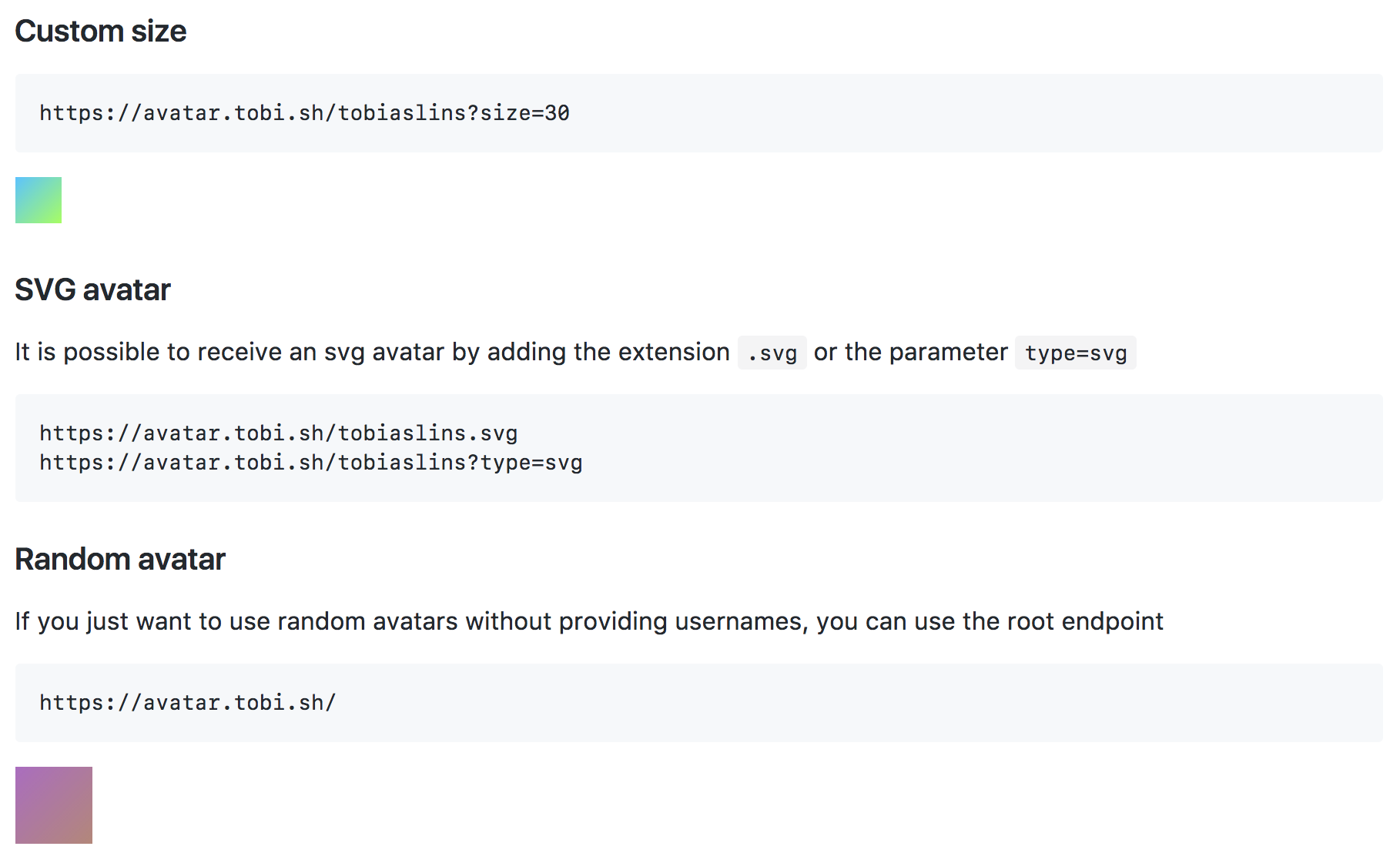Click the inline ".svg" code tag
Viewport: 1400px width, 853px height.
(772, 353)
